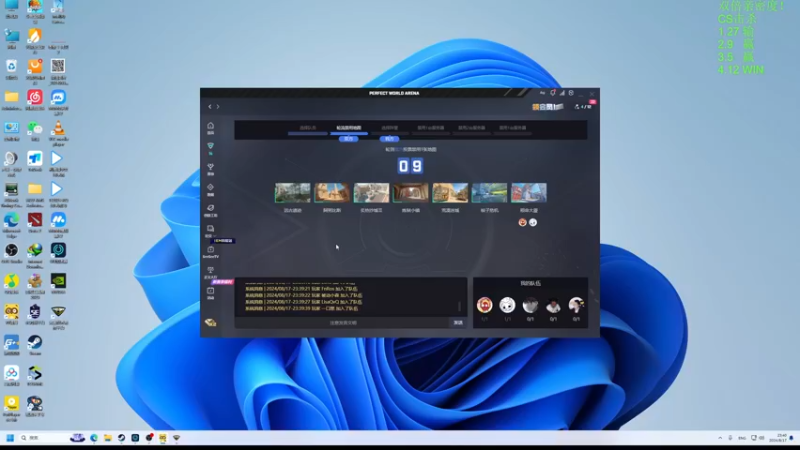Select the green shield matchmaking sidebar icon
800x450 pixels.
click(210, 146)
